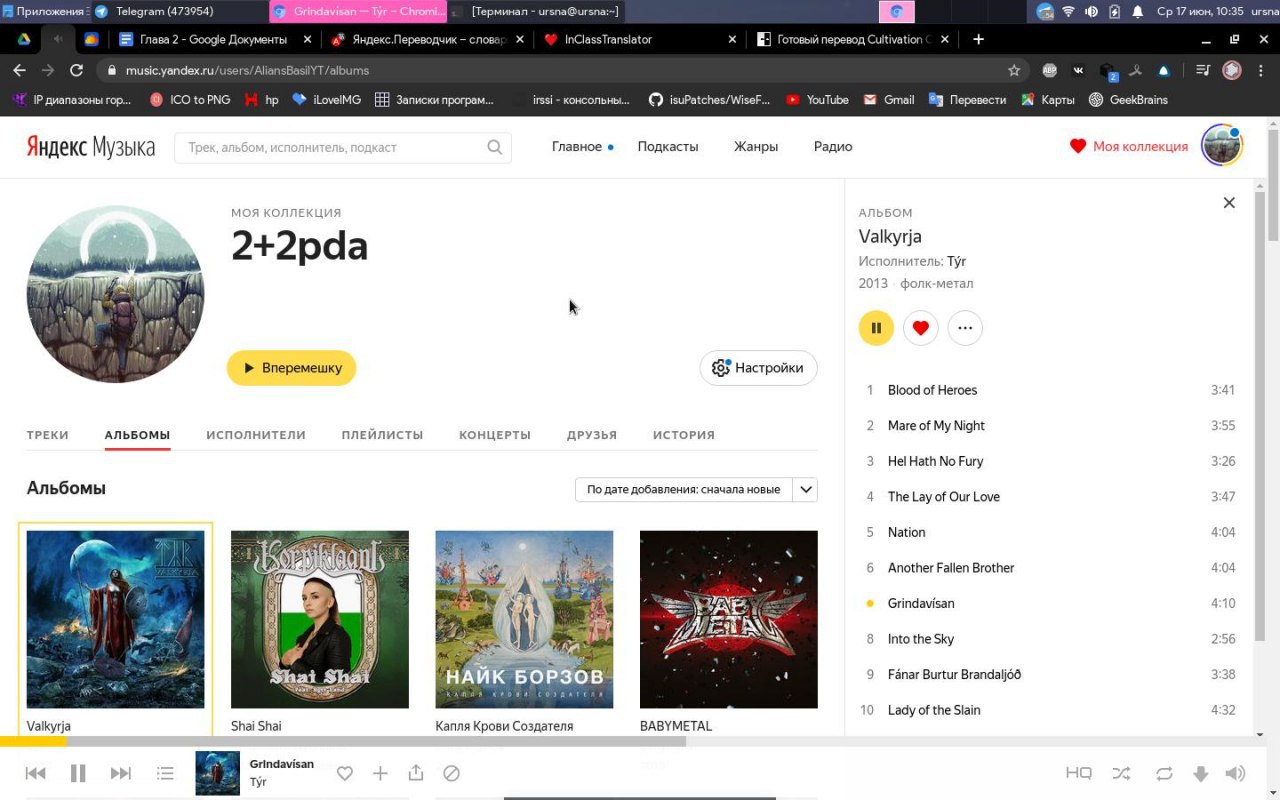1280x800 pixels.
Task: Bookmark page with star icon
Action: click(1014, 70)
